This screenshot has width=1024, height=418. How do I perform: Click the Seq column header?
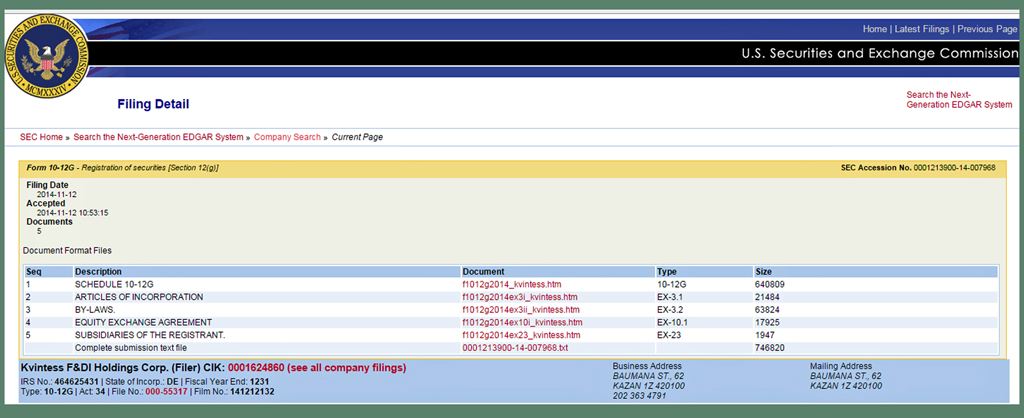pos(33,272)
